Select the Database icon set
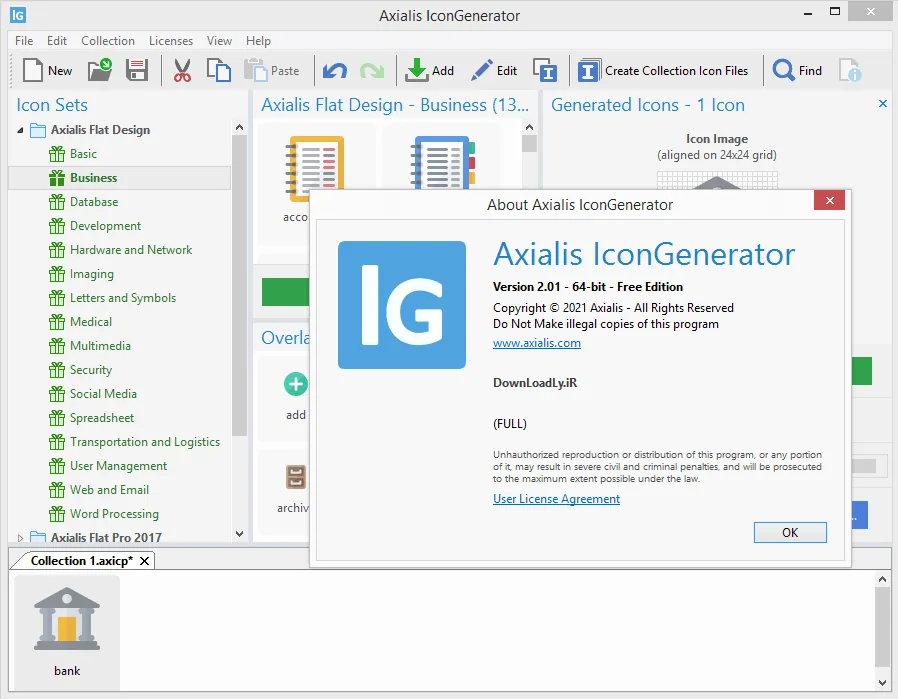The image size is (898, 699). [94, 202]
